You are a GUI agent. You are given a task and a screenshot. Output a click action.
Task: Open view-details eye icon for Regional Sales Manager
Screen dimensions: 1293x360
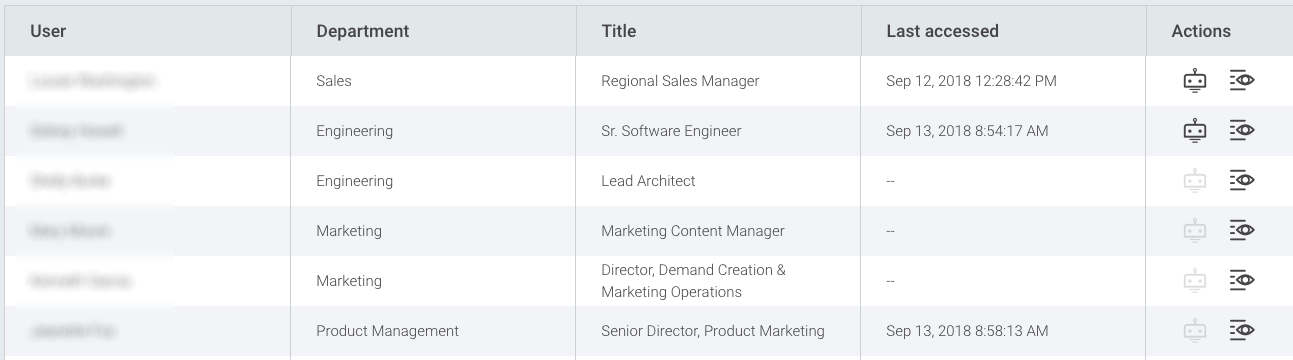pos(1242,81)
